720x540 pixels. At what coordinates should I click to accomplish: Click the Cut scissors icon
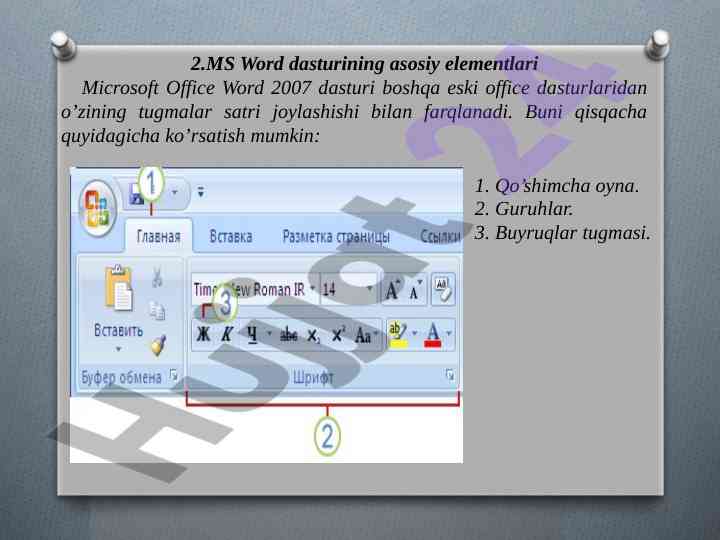click(157, 277)
